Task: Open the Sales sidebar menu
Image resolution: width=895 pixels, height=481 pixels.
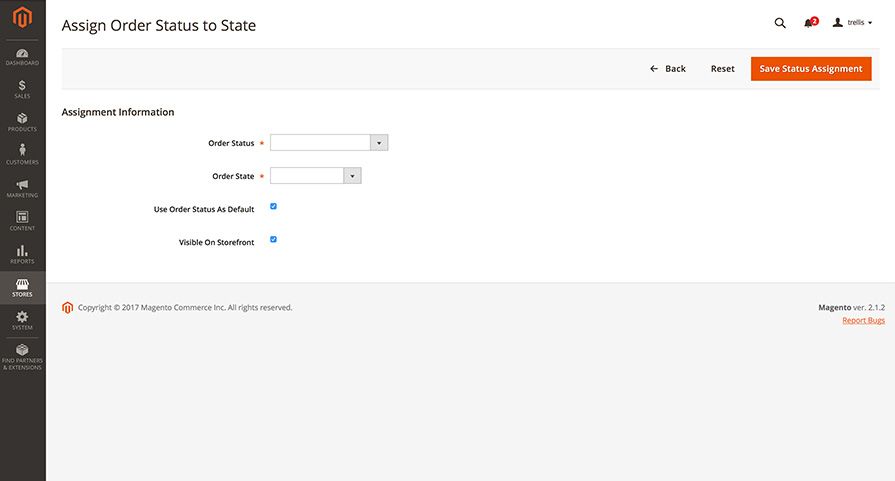Action: pyautogui.click(x=22, y=90)
